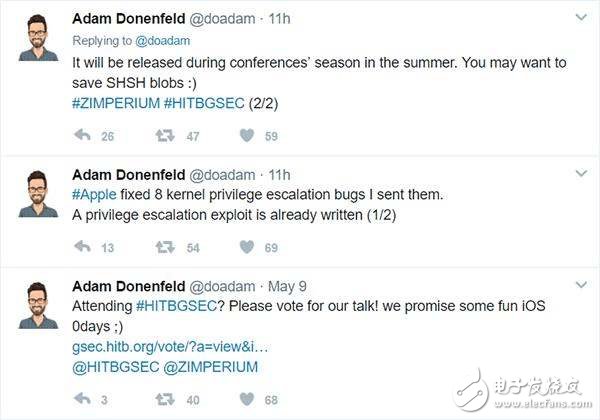Click Adam Donenfeld's avatar on first tweet
The width and height of the screenshot is (600, 420).
(38, 38)
